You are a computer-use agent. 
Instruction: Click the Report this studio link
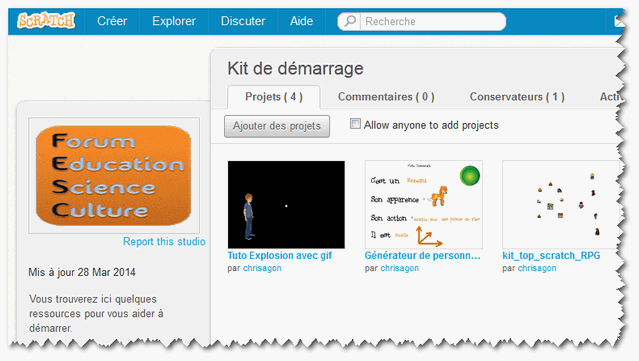click(x=164, y=242)
